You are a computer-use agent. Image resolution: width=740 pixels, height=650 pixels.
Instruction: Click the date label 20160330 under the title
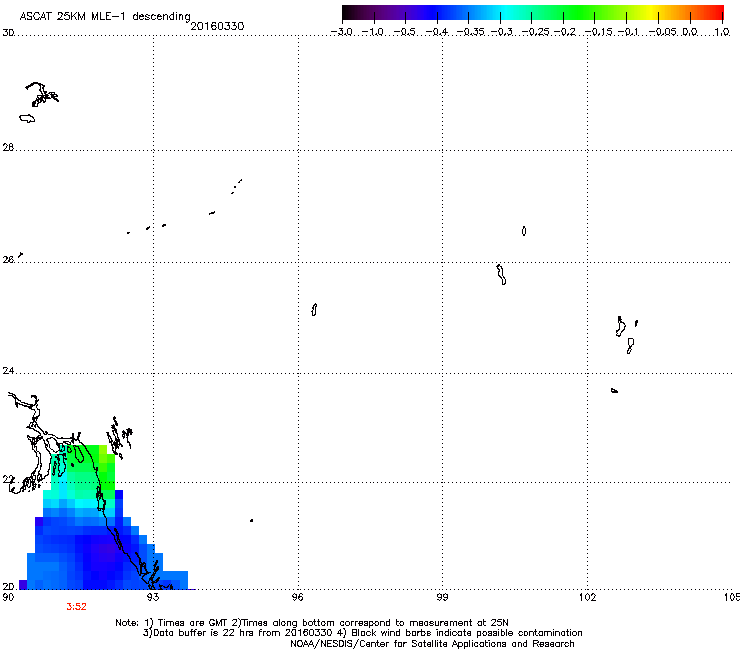pyautogui.click(x=217, y=26)
